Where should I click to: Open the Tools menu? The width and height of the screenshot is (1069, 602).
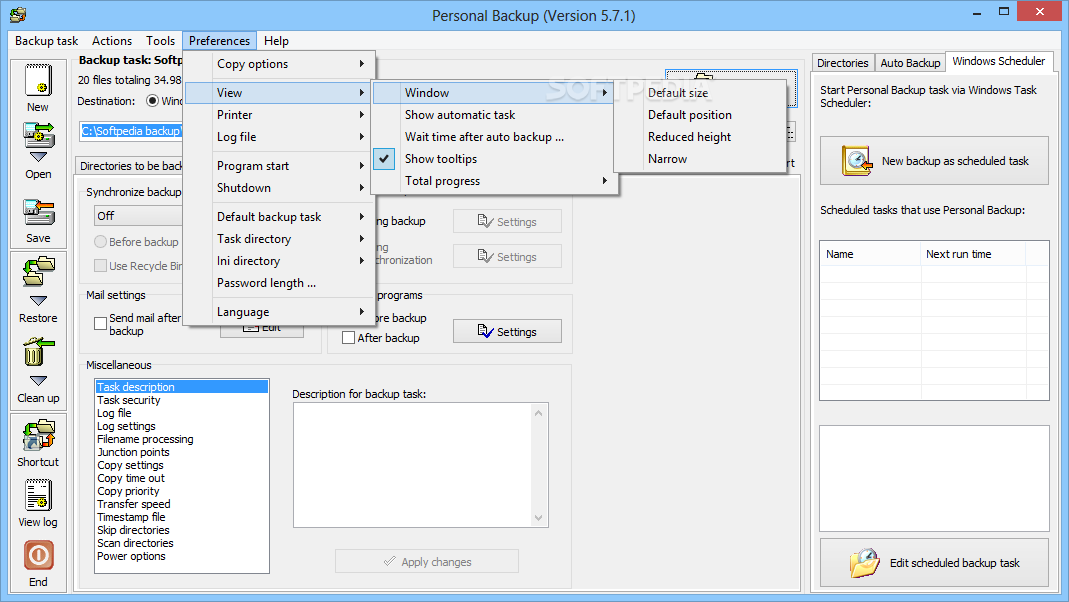[x=160, y=41]
